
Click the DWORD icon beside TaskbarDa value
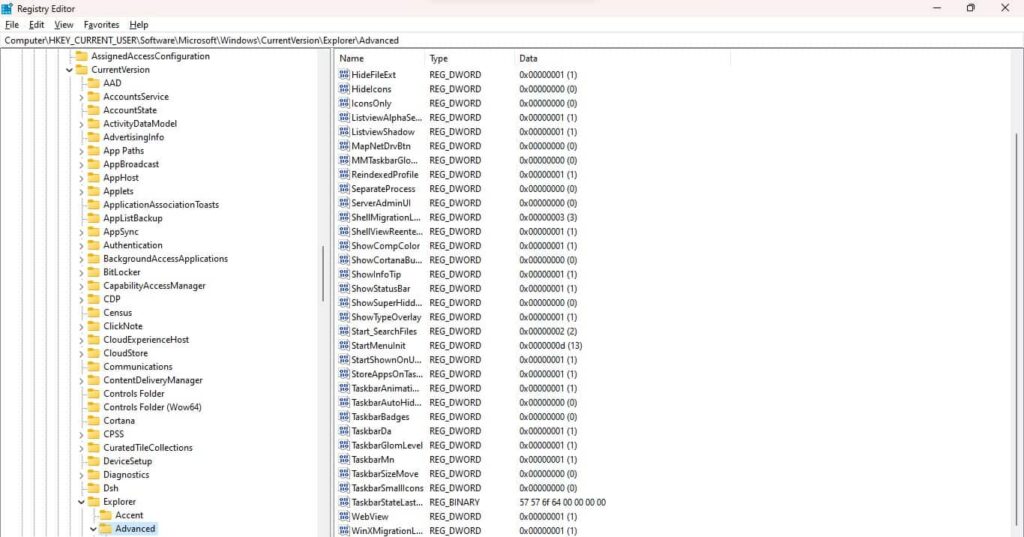coord(344,431)
